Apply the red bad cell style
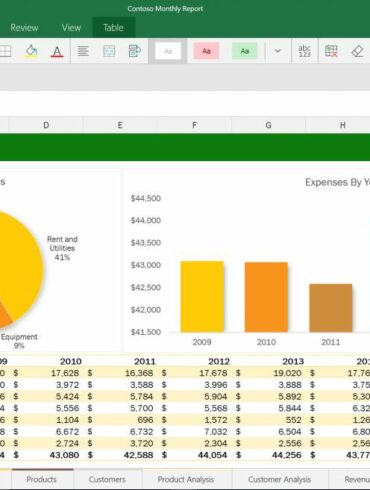This screenshot has width=370, height=490. pos(206,51)
